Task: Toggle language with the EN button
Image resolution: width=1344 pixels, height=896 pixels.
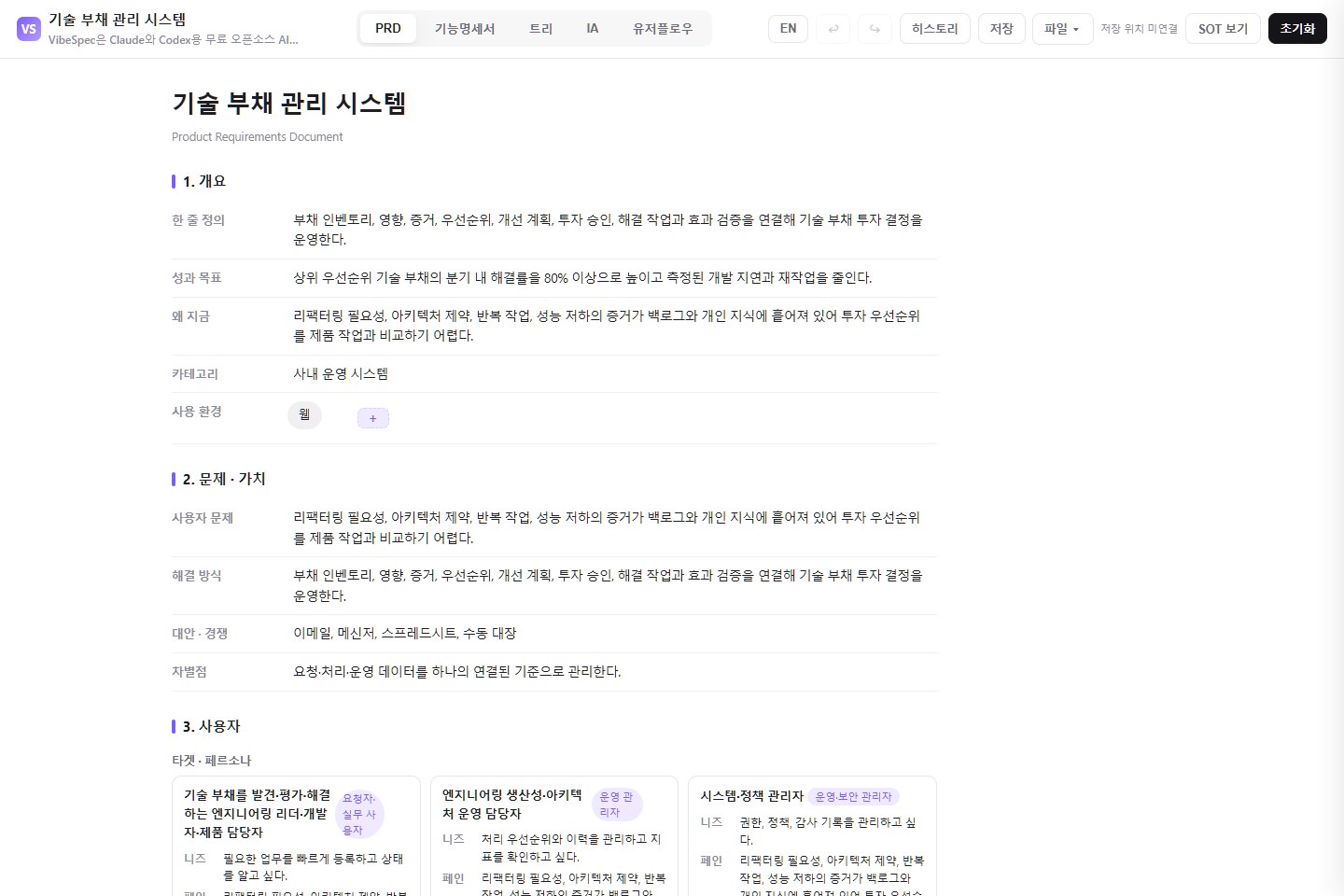Action: pyautogui.click(x=789, y=29)
